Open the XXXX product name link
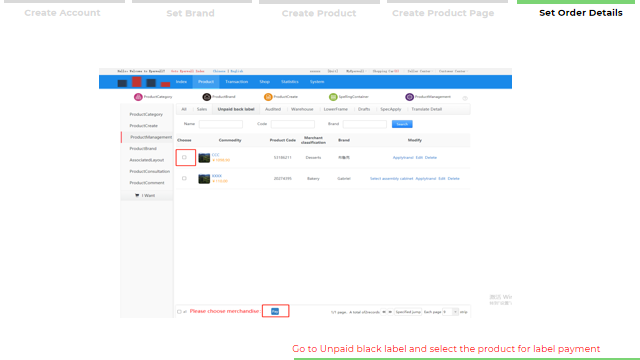 pyautogui.click(x=217, y=176)
